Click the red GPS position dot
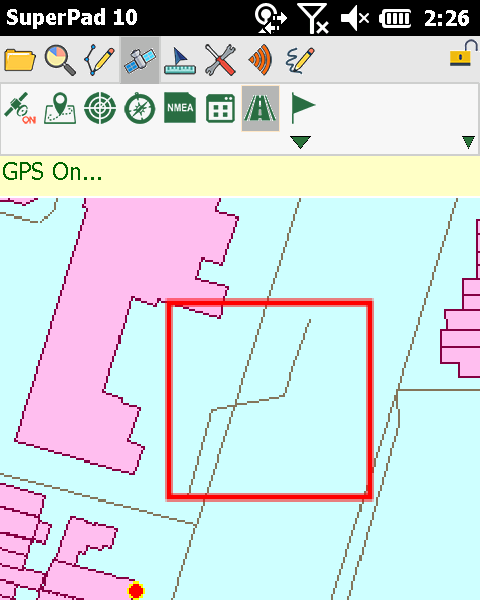The image size is (480, 600). [x=136, y=590]
